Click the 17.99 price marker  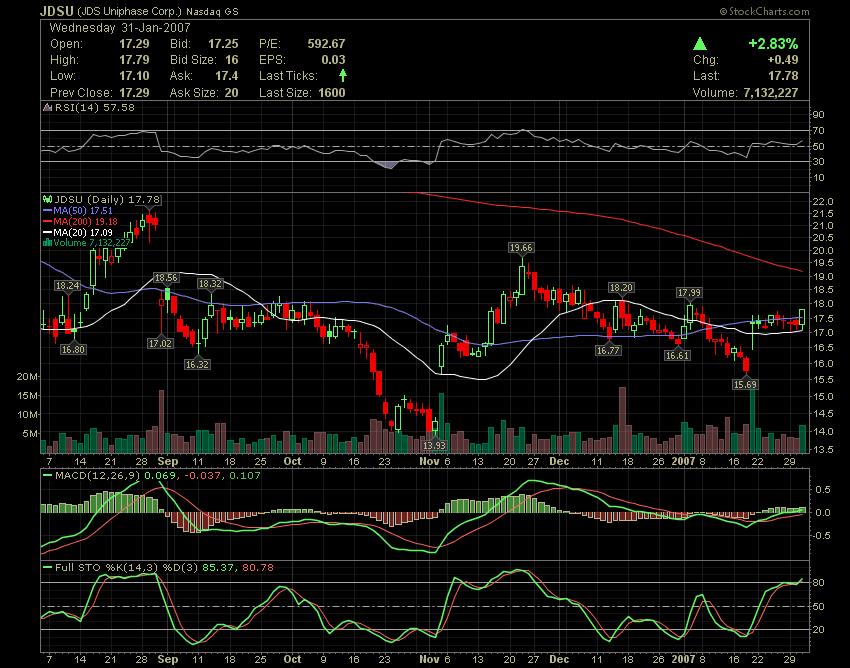point(689,293)
